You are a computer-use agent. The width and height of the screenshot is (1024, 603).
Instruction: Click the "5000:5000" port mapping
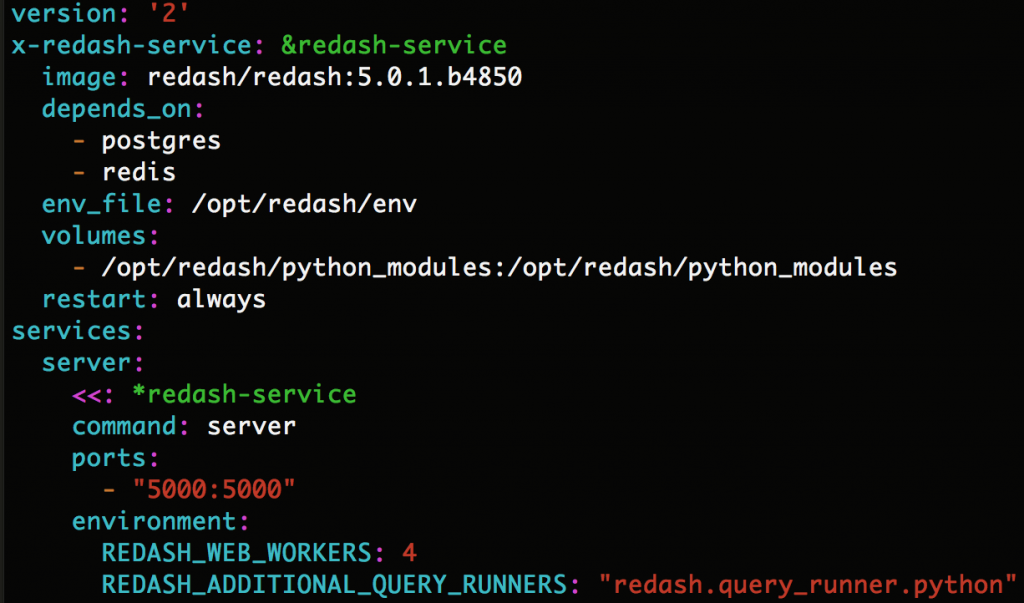(x=214, y=489)
